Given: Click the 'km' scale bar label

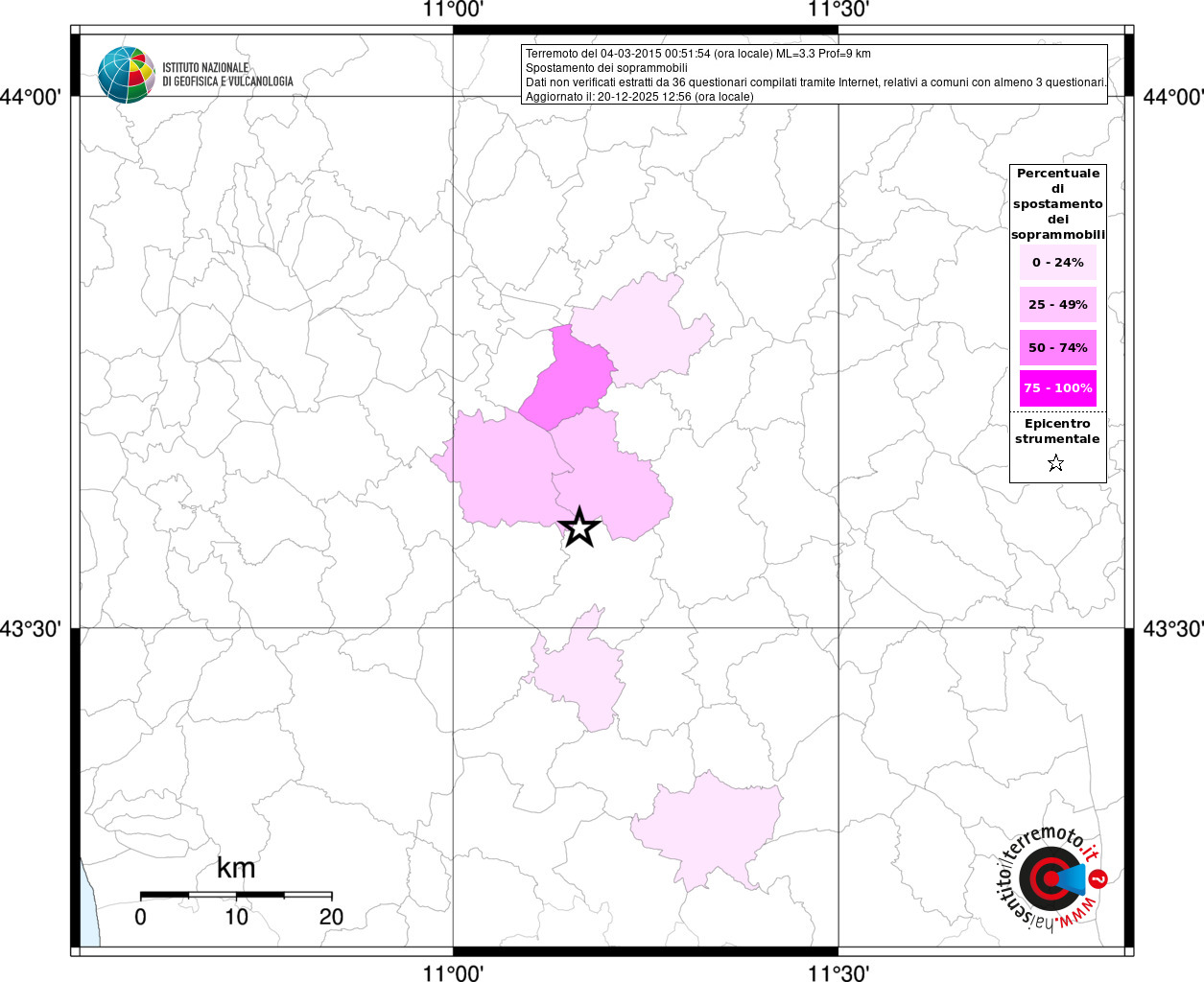Looking at the screenshot, I should point(236,868).
